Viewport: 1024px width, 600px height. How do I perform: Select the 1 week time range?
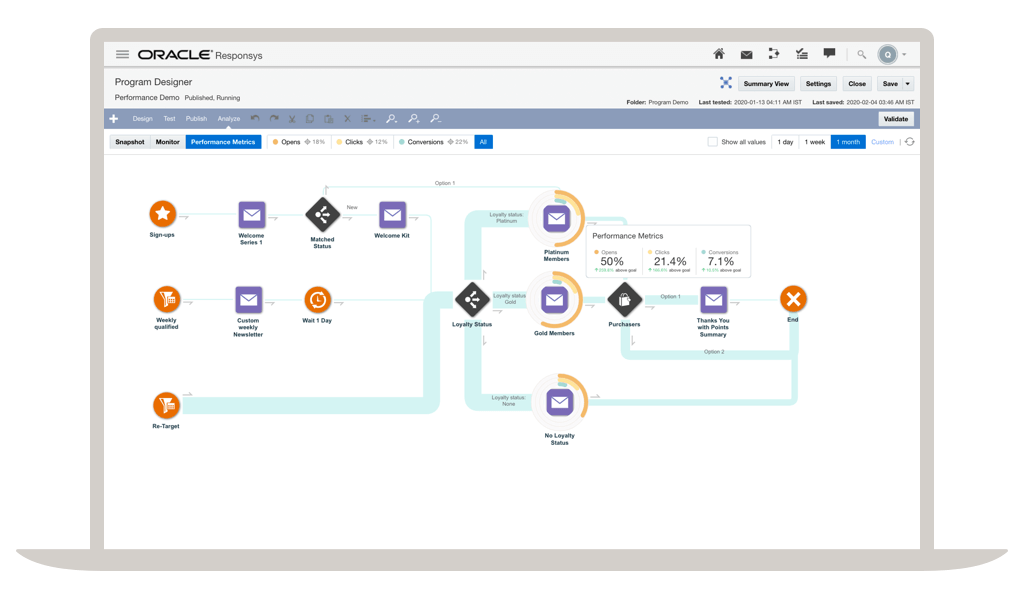pos(815,142)
